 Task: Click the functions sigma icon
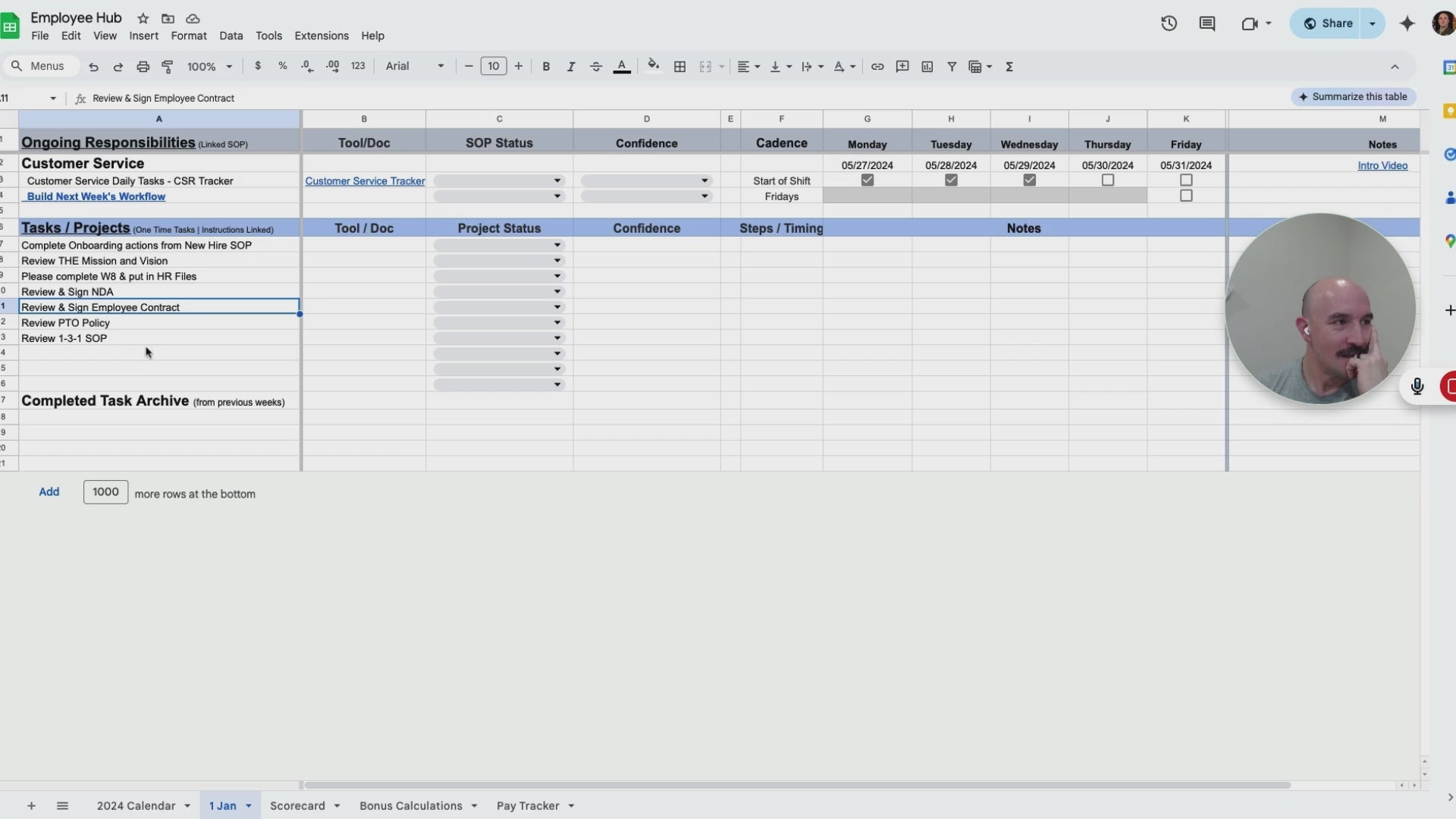pyautogui.click(x=1009, y=67)
